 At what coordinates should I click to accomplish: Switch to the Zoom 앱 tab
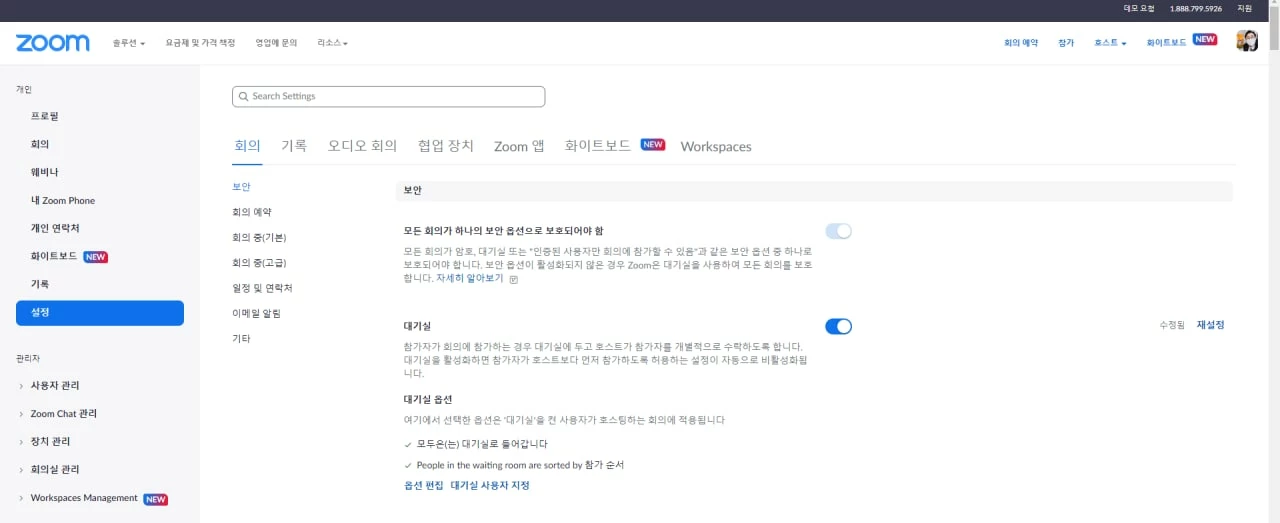point(519,146)
